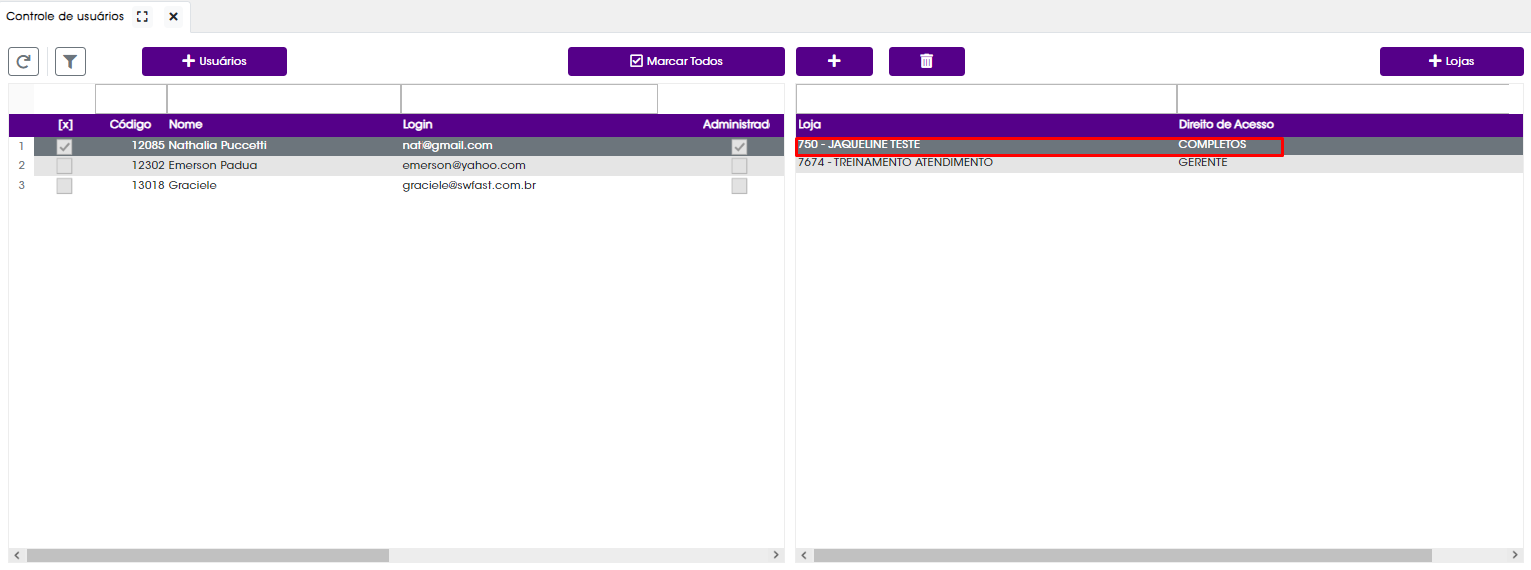This screenshot has width=1531, height=570.
Task: Click the graciele@swfast.com.br login cell
Action: coord(469,186)
